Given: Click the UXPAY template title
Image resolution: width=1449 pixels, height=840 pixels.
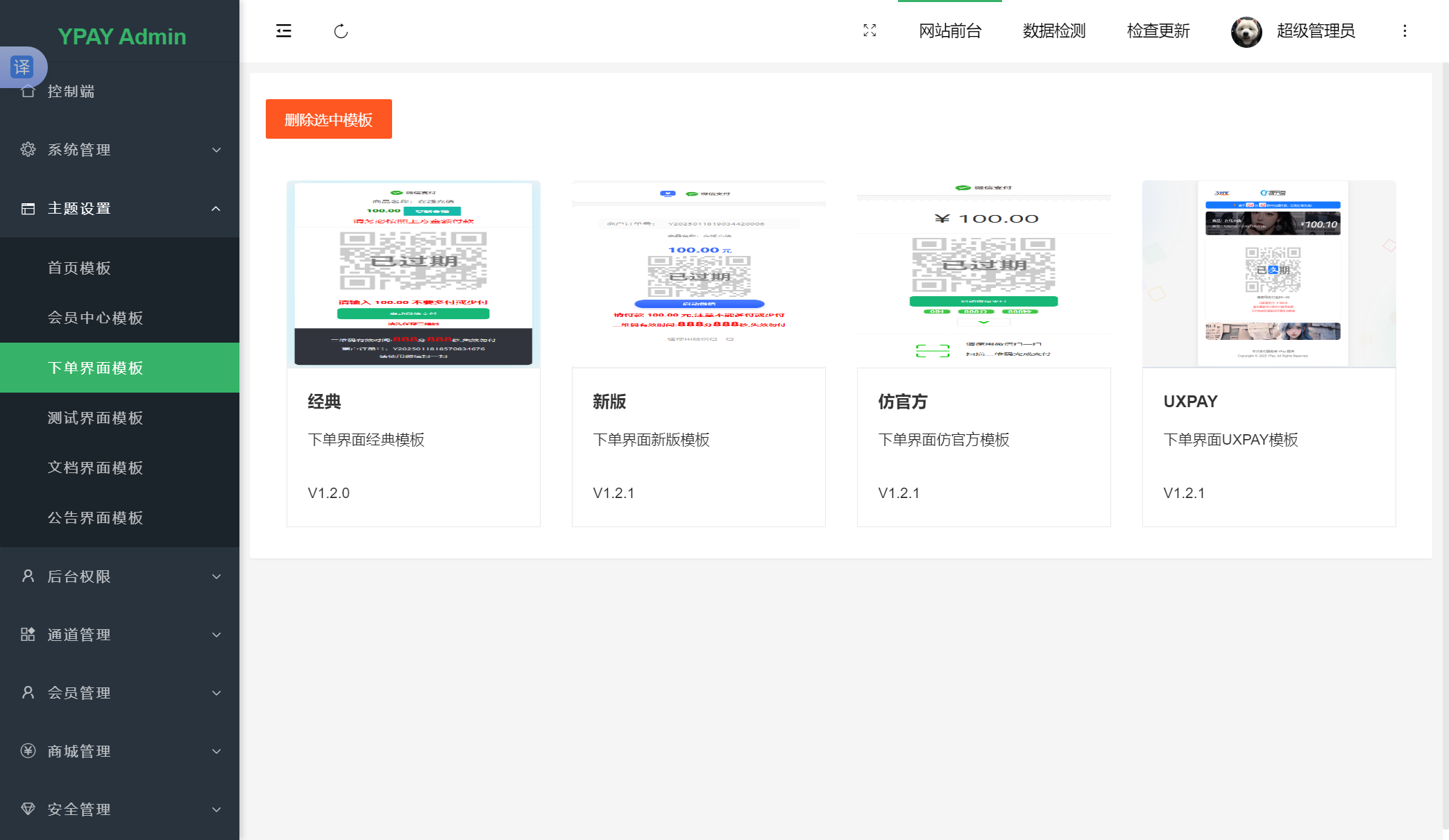Looking at the screenshot, I should pos(1190,402).
